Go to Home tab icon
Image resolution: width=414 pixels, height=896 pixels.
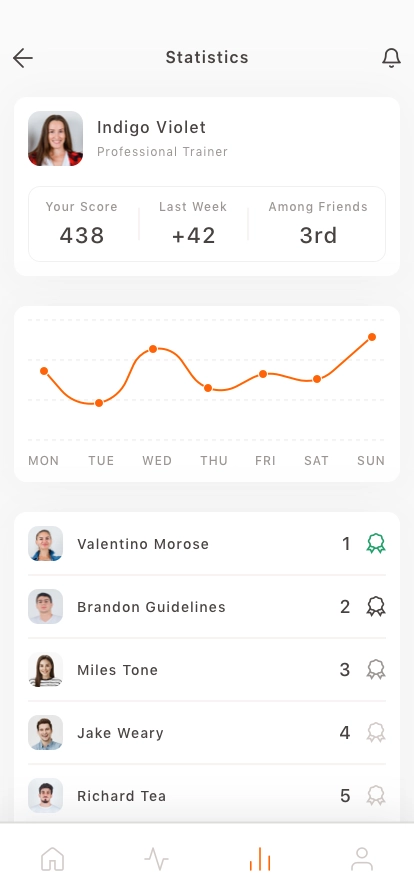(x=53, y=859)
